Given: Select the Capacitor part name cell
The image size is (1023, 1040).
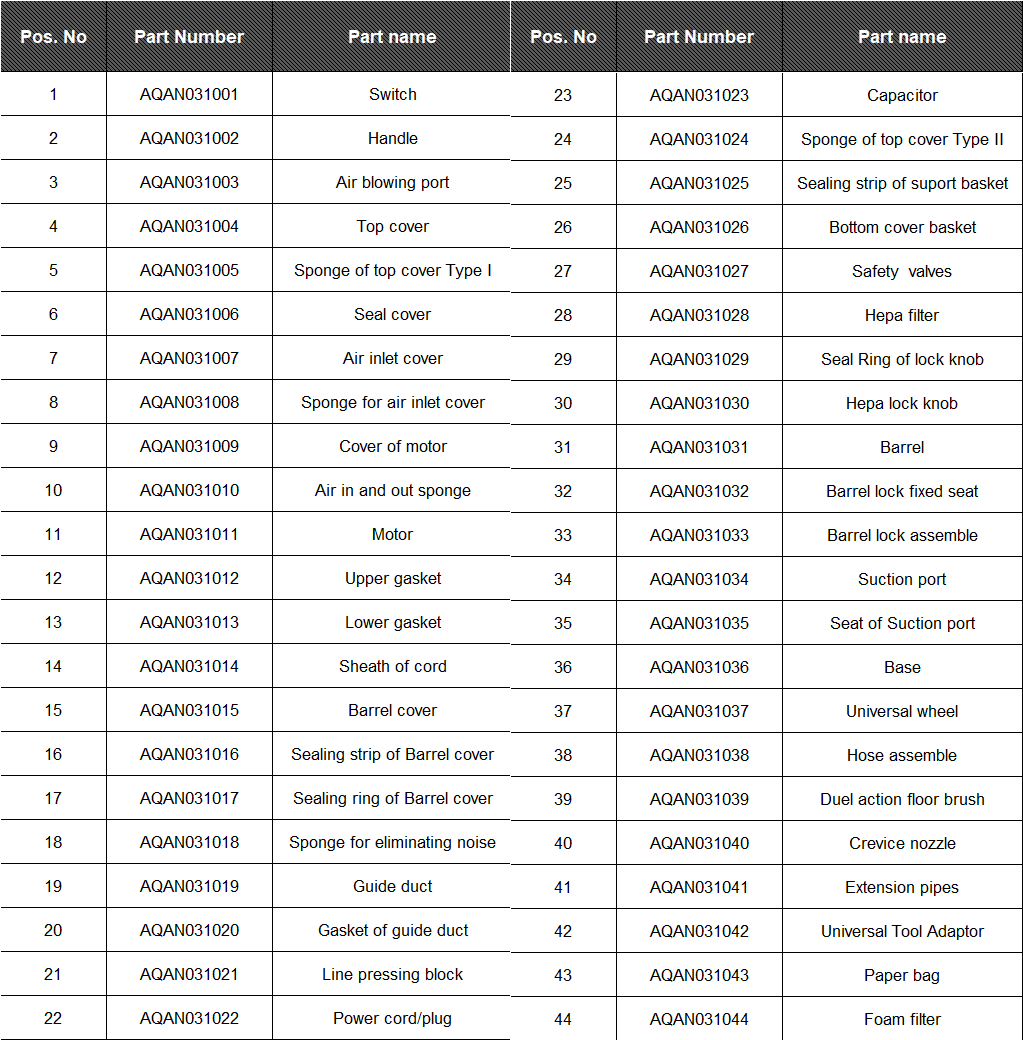Looking at the screenshot, I should [902, 95].
